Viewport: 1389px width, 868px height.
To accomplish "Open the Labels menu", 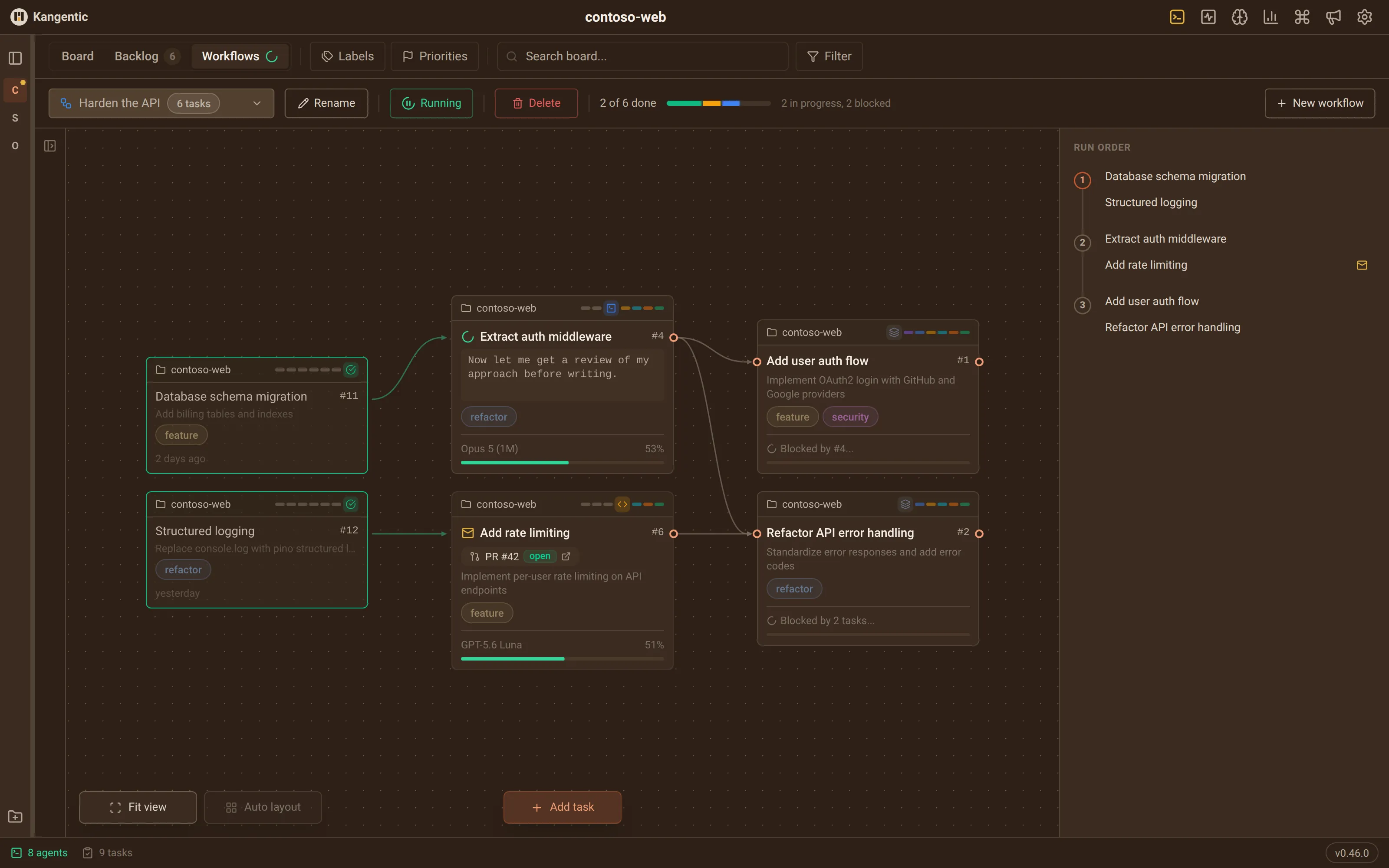I will coord(347,56).
